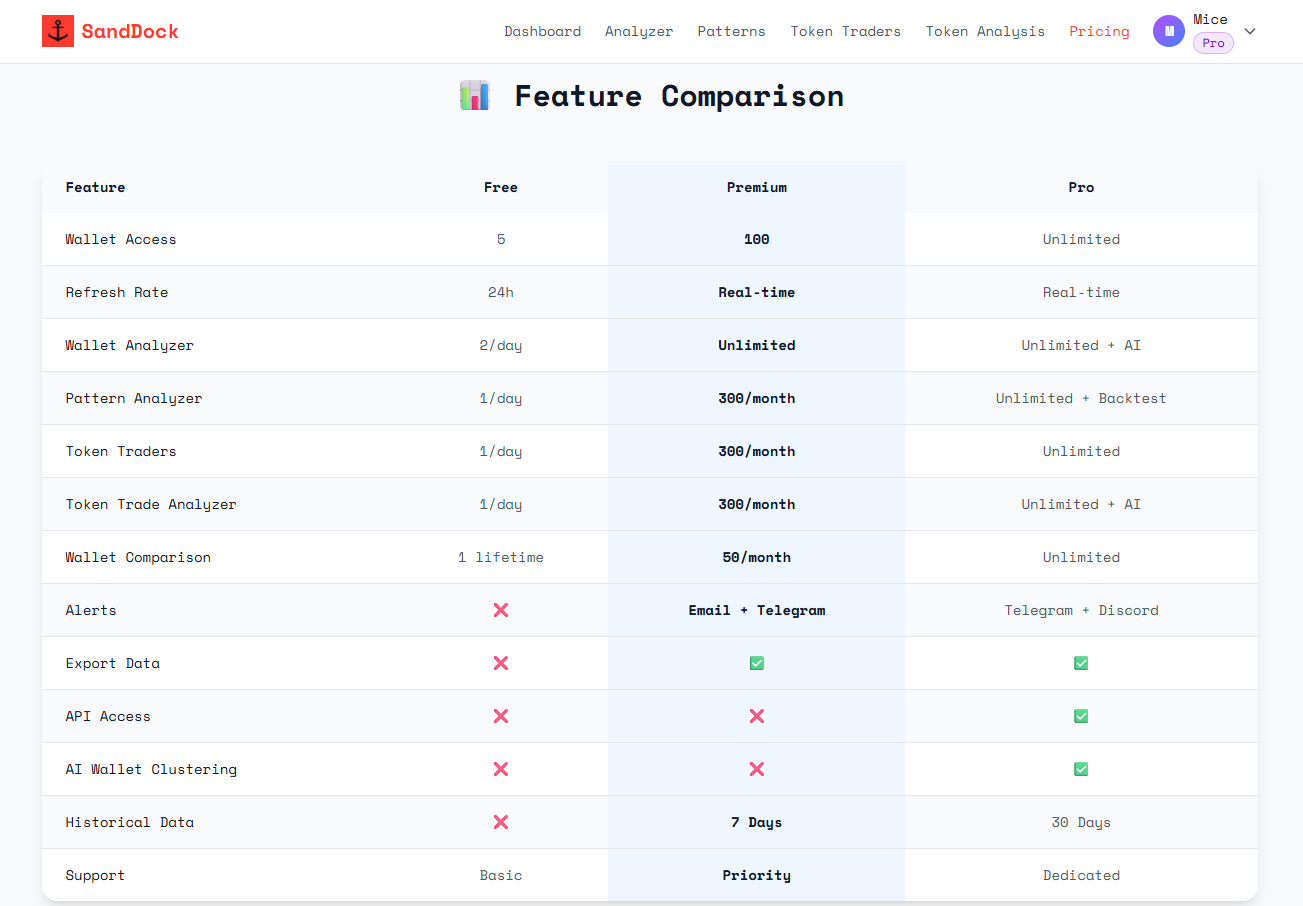
Task: Click the Token Traders row label in table
Action: pos(121,451)
